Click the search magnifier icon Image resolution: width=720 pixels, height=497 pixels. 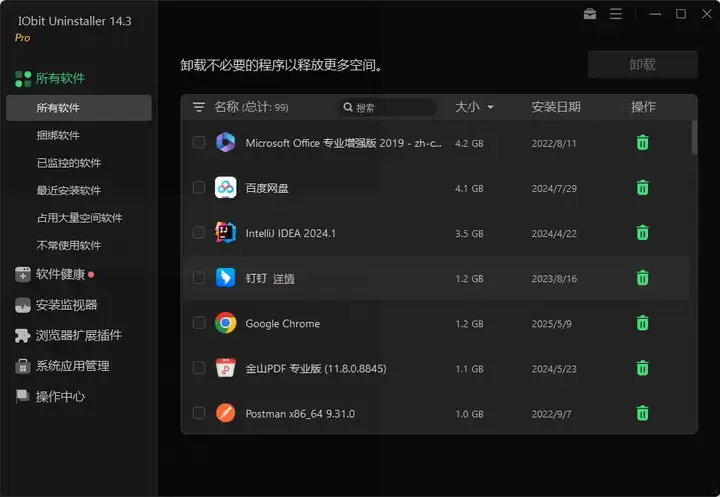348,107
